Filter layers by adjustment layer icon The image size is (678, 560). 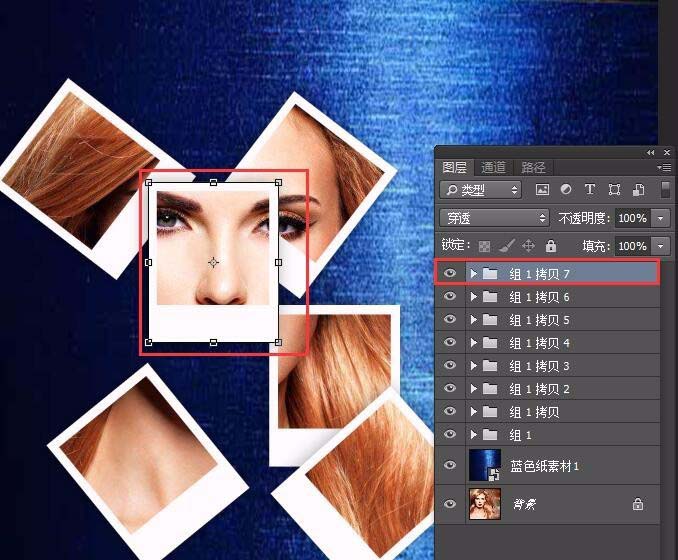(566, 189)
